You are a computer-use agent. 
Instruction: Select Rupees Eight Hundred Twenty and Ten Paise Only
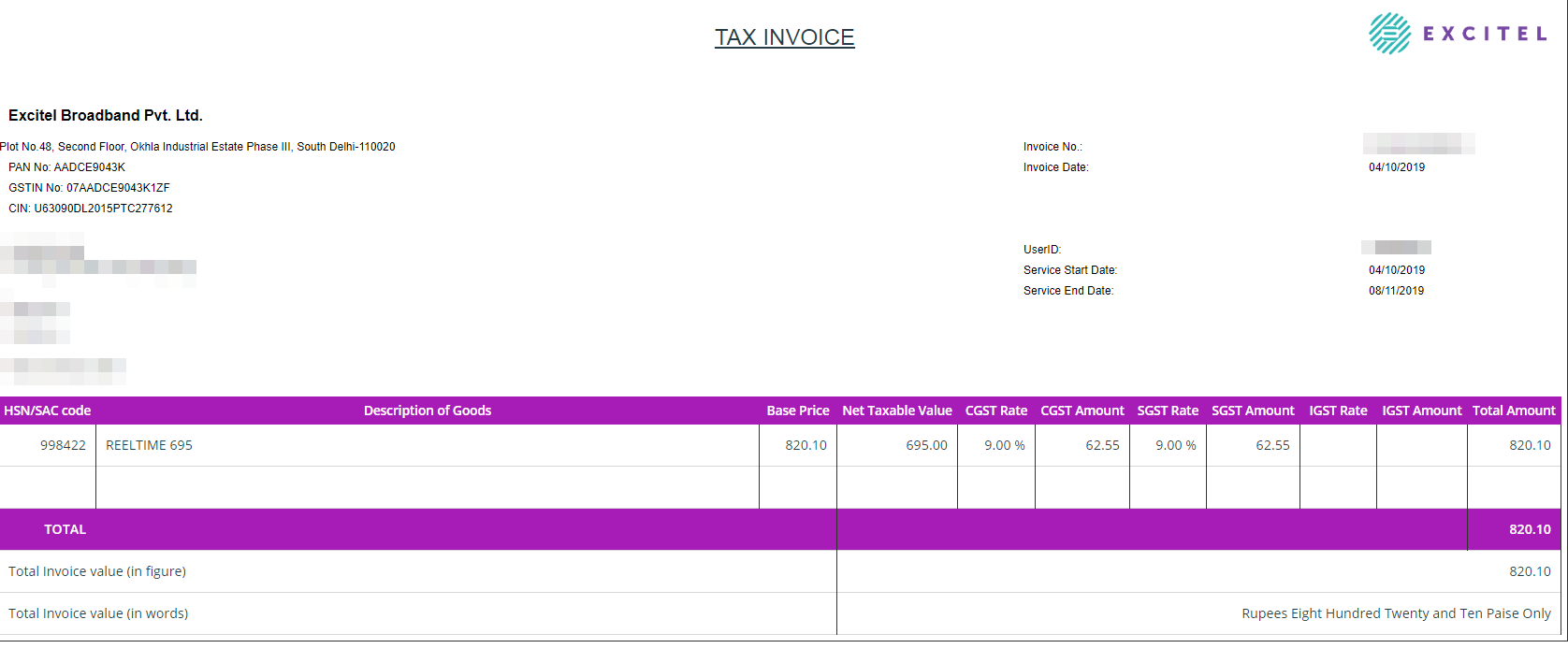(x=1396, y=613)
